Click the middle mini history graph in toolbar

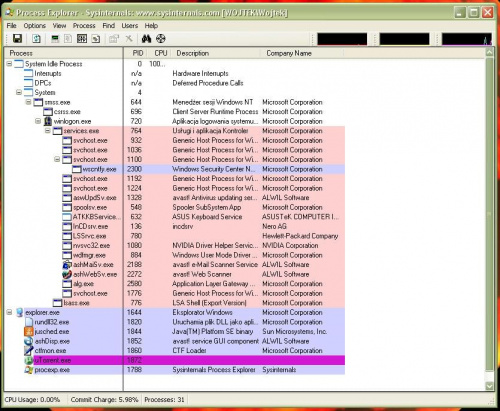(x=404, y=39)
